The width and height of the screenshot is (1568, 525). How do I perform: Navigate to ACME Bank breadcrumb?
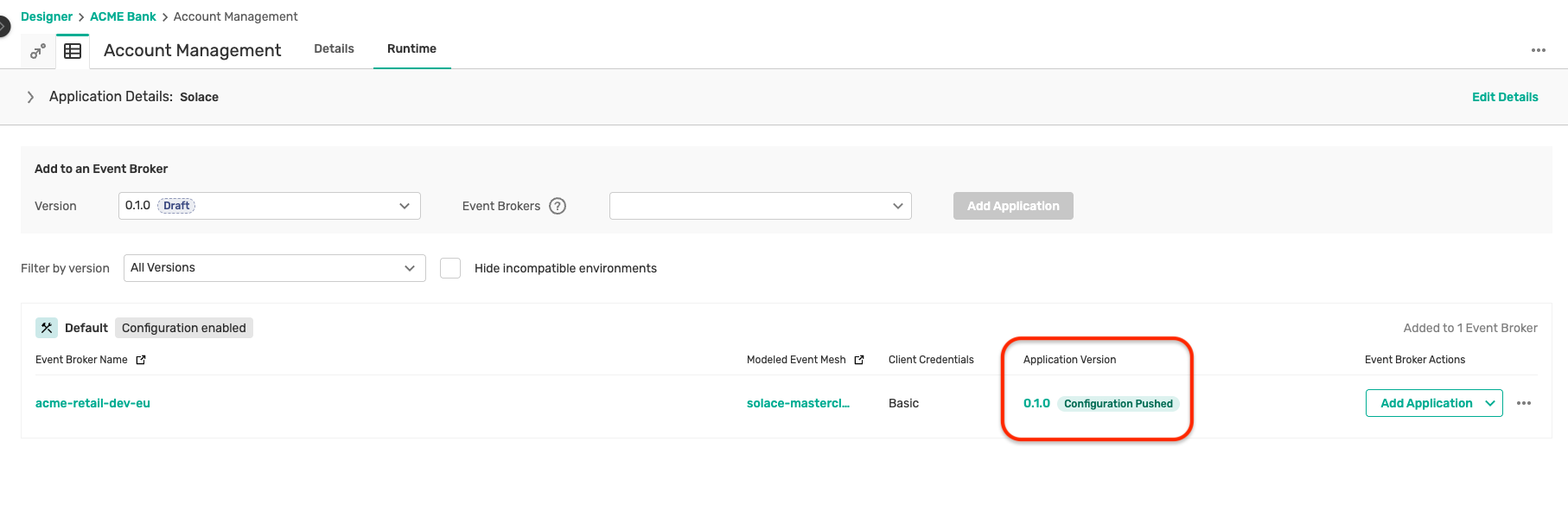tap(123, 16)
